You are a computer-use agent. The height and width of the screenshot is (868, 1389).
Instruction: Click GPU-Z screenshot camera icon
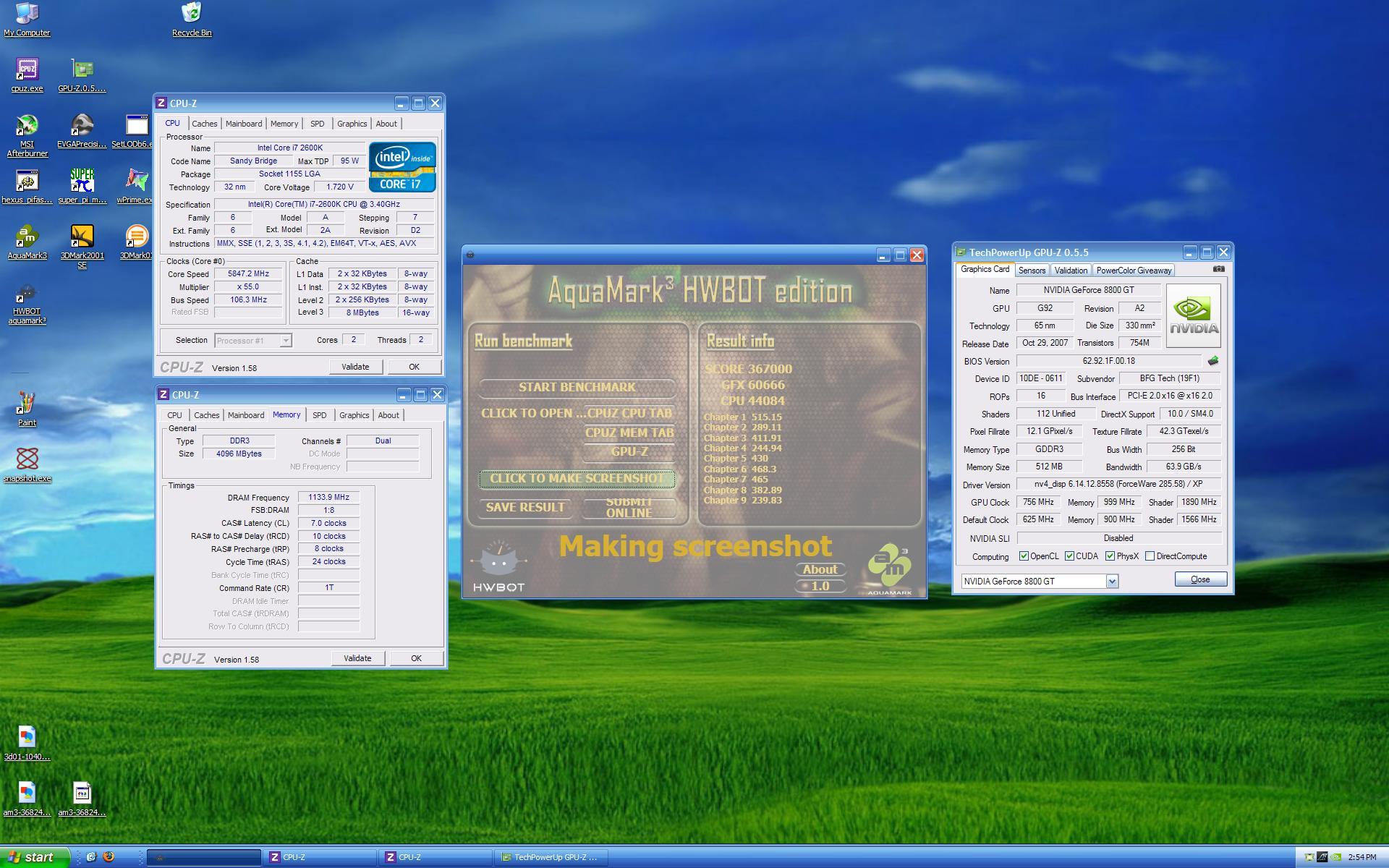coord(1219,269)
